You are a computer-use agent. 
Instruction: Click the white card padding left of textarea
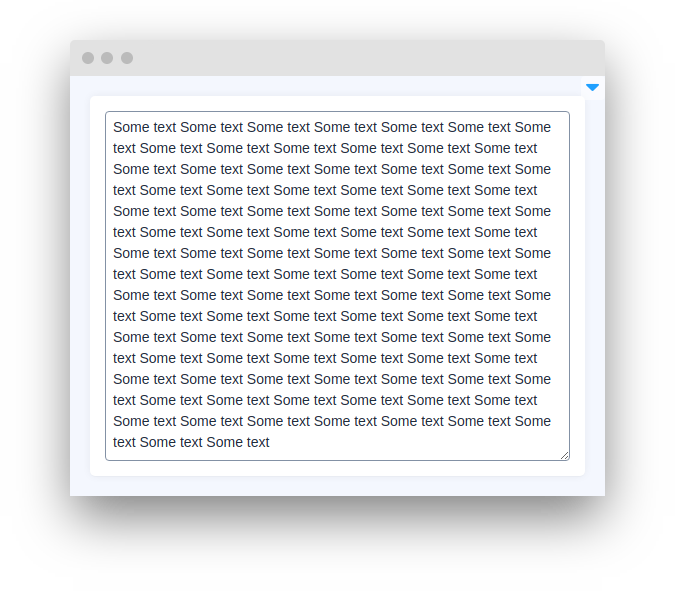coord(97,286)
